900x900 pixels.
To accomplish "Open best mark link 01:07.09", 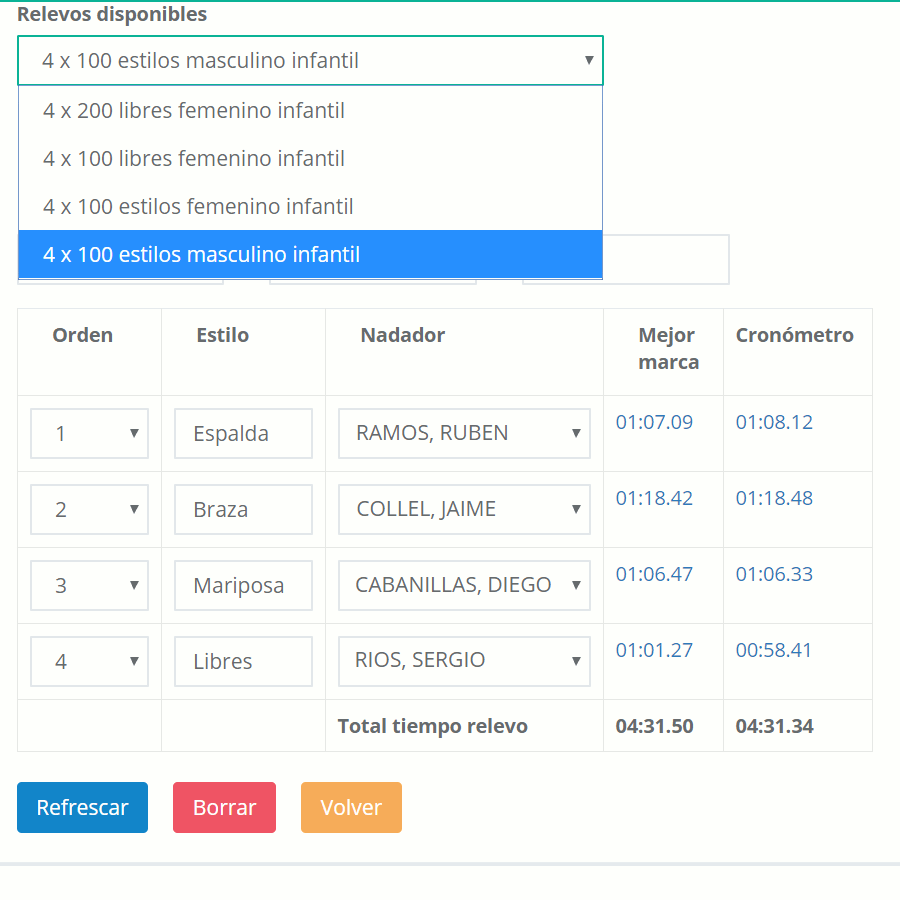I will coord(654,422).
